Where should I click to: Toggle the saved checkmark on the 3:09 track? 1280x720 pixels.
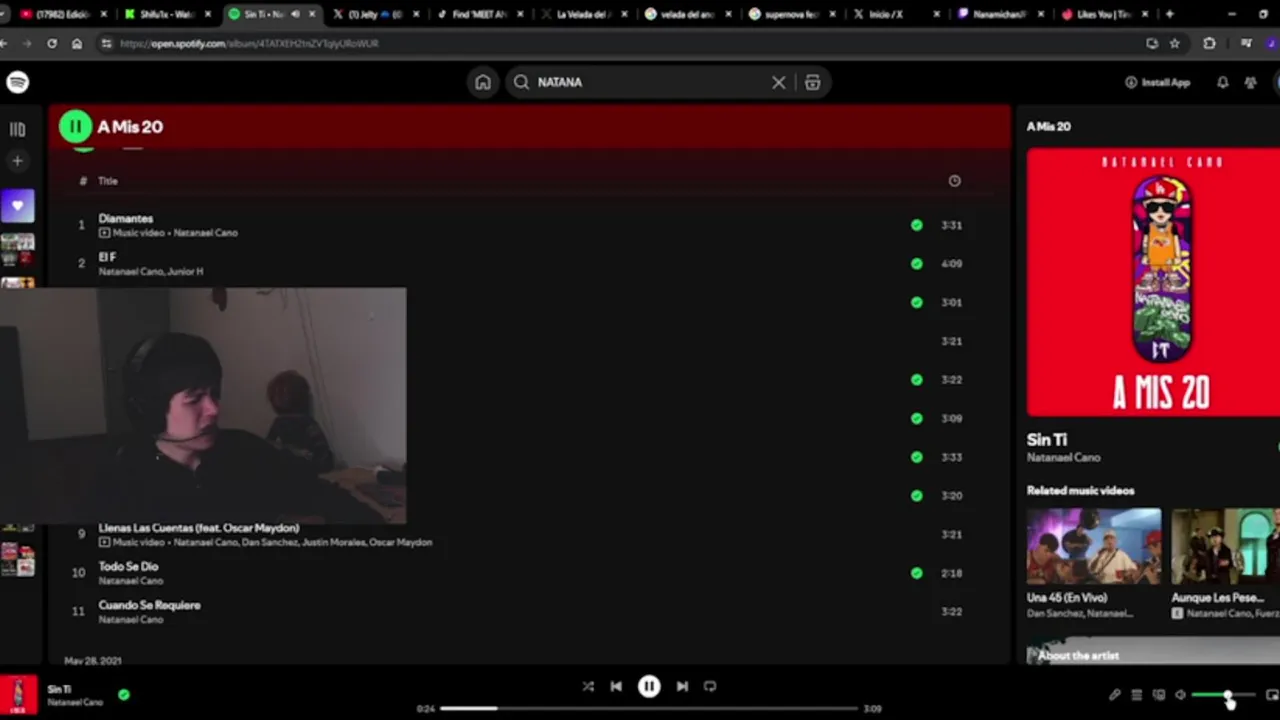[916, 418]
